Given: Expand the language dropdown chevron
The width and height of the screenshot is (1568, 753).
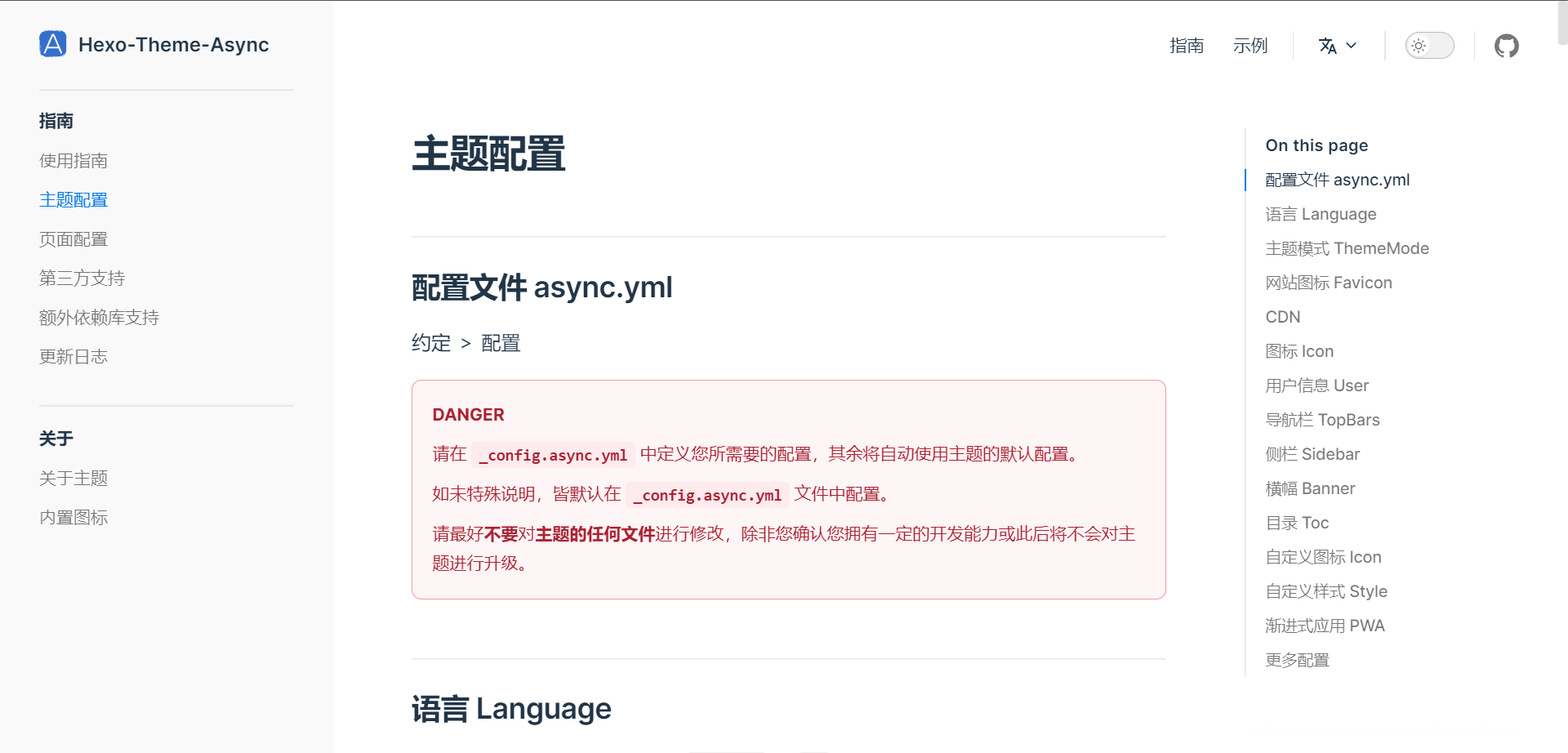Looking at the screenshot, I should tap(1351, 46).
